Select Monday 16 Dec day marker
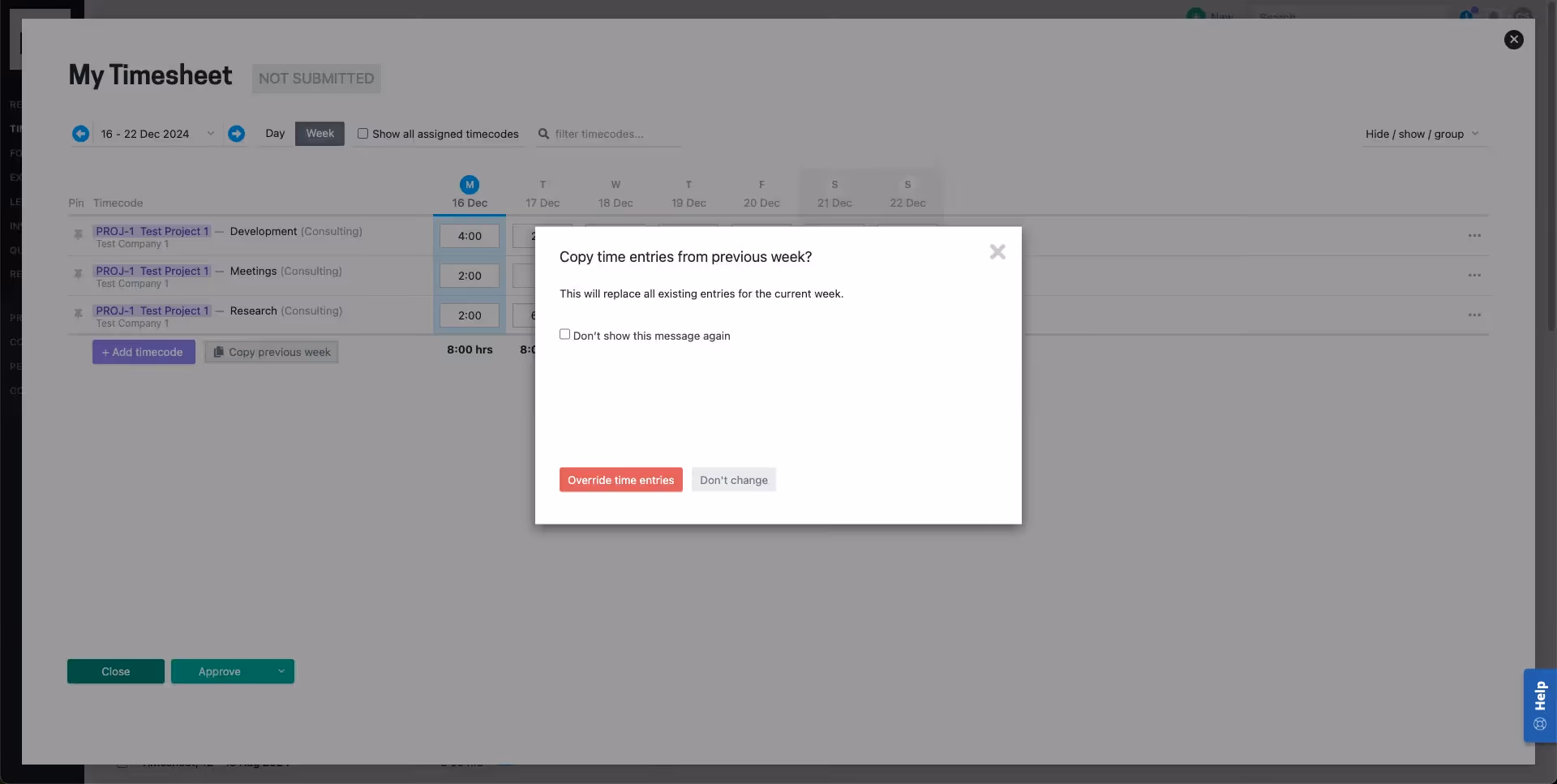Viewport: 1557px width, 784px height. click(470, 184)
